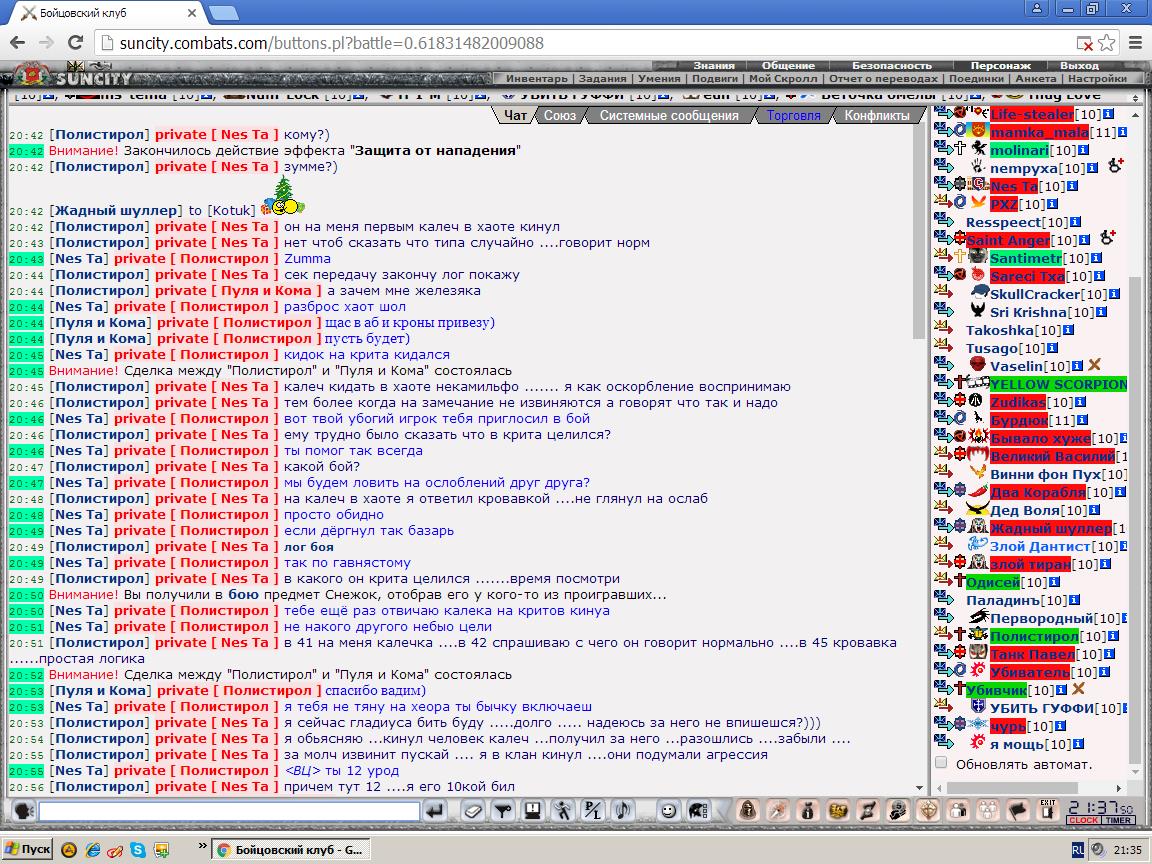Click the Chrome bookmark star icon
Viewport: 1152px width, 864px height.
[1106, 43]
